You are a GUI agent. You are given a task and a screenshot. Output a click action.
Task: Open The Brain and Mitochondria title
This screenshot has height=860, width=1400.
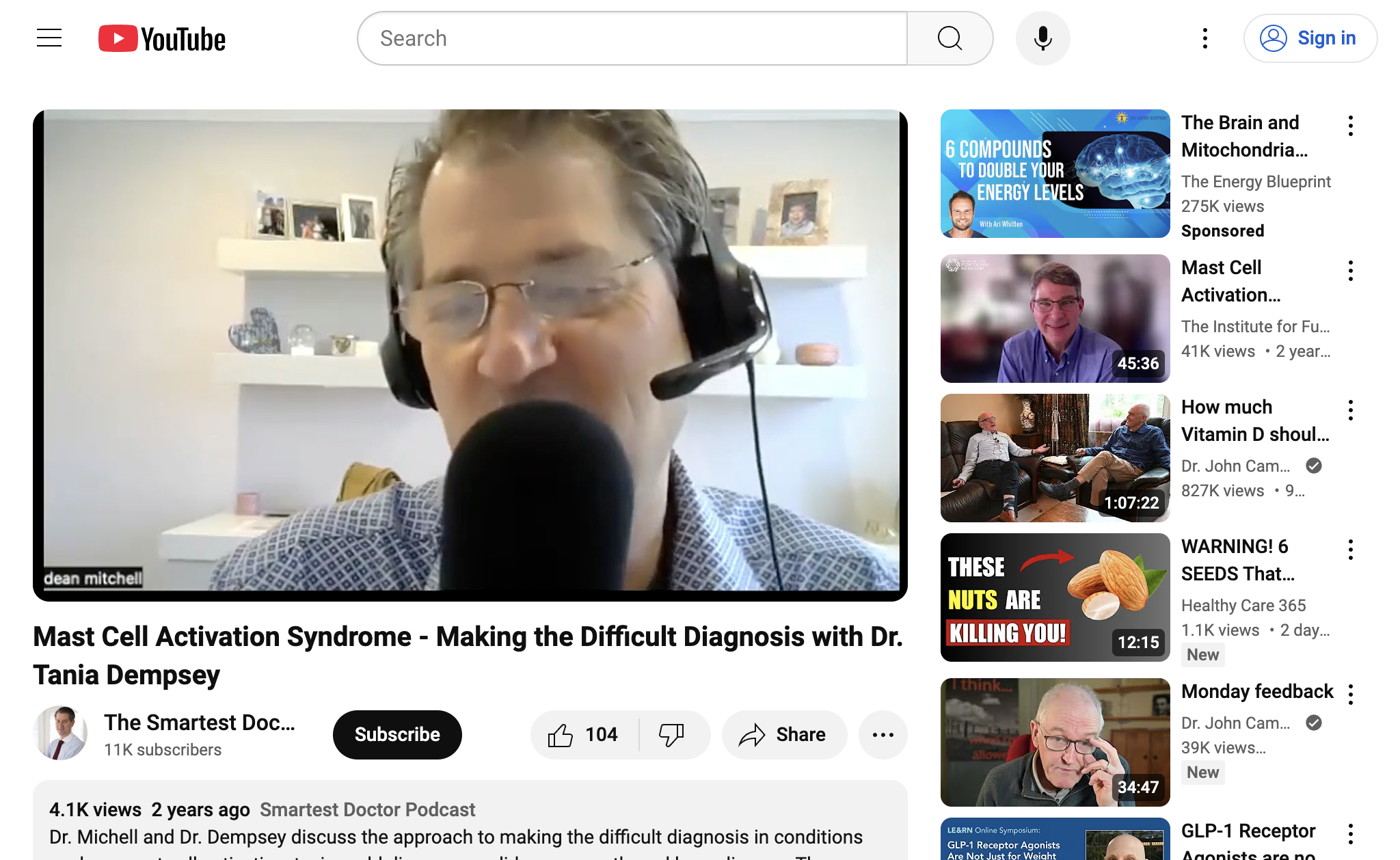pos(1244,136)
